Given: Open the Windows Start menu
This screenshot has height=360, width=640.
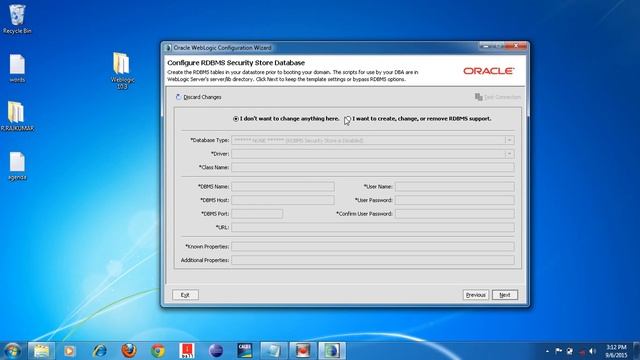Looking at the screenshot, I should [x=12, y=351].
